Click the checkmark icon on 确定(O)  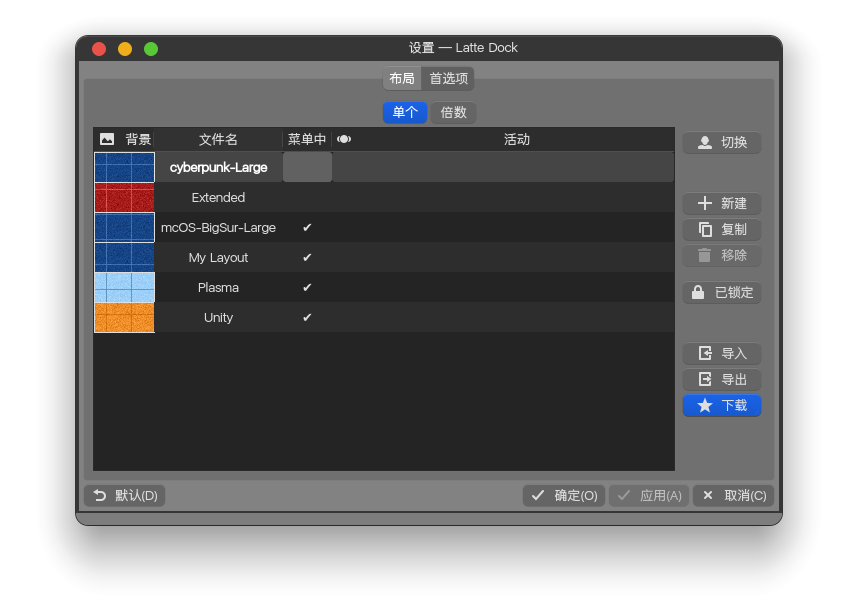pos(538,495)
